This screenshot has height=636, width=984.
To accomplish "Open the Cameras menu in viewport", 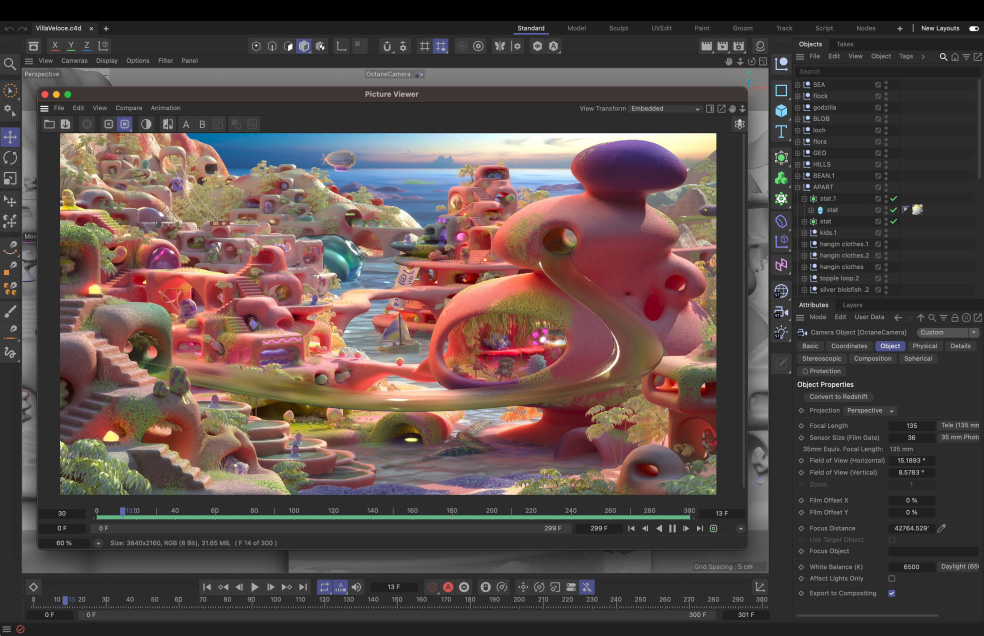I will (x=74, y=60).
